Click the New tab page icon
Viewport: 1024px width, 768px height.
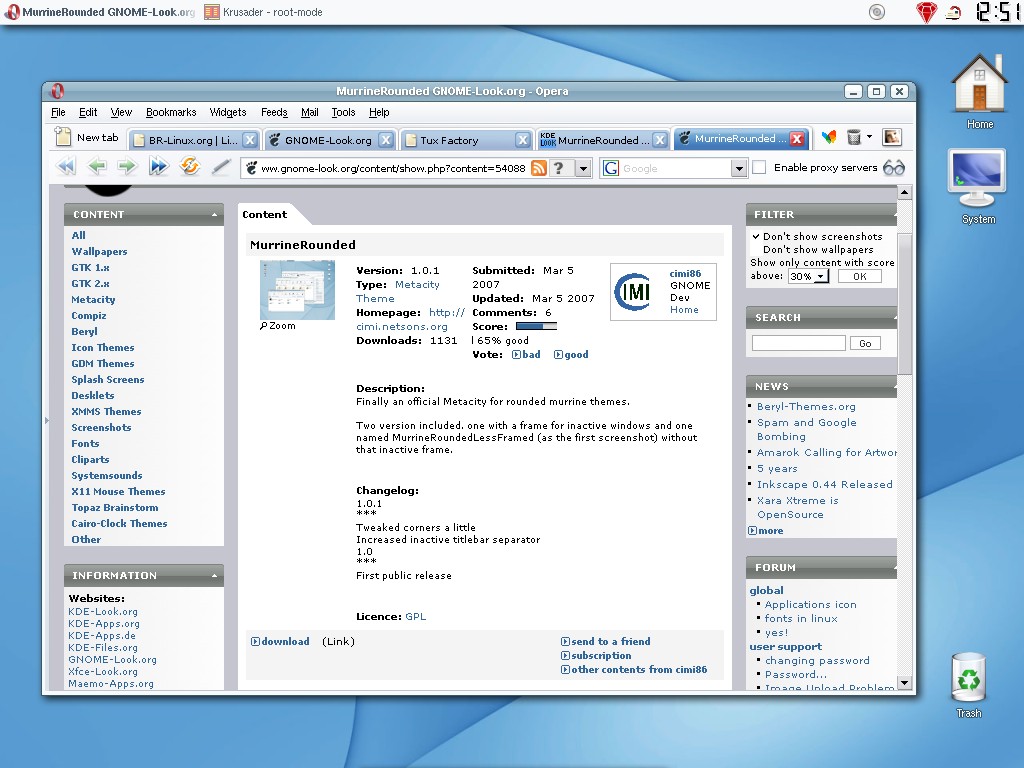pos(63,136)
